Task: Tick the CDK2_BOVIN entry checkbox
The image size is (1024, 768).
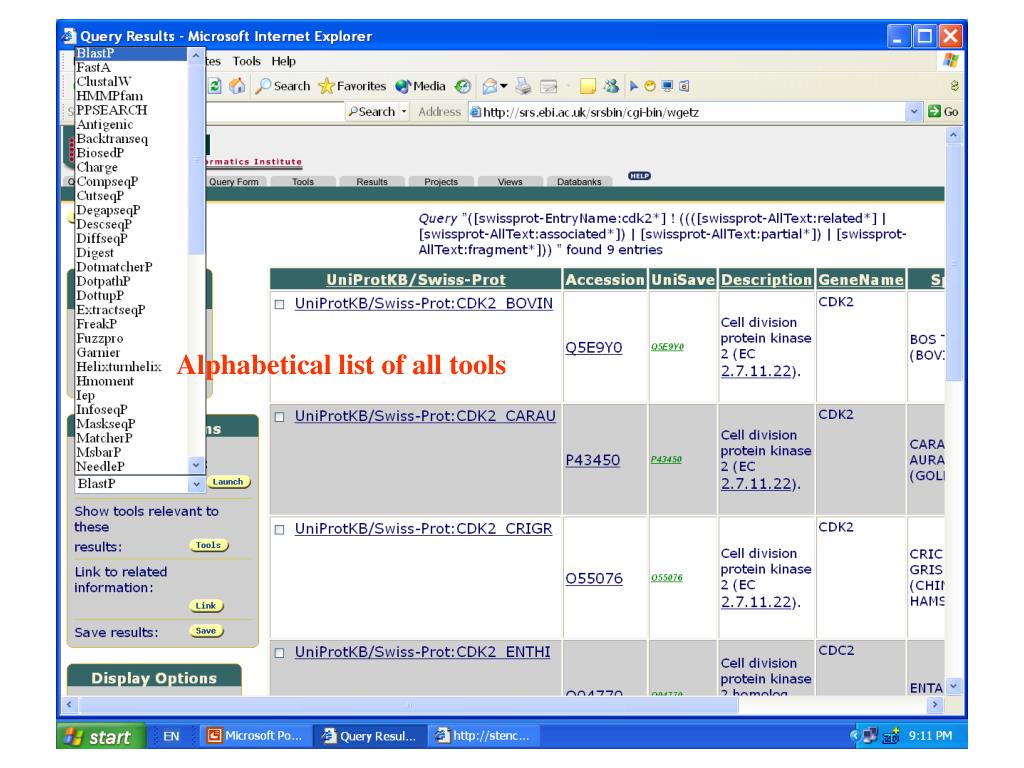Action: (280, 304)
